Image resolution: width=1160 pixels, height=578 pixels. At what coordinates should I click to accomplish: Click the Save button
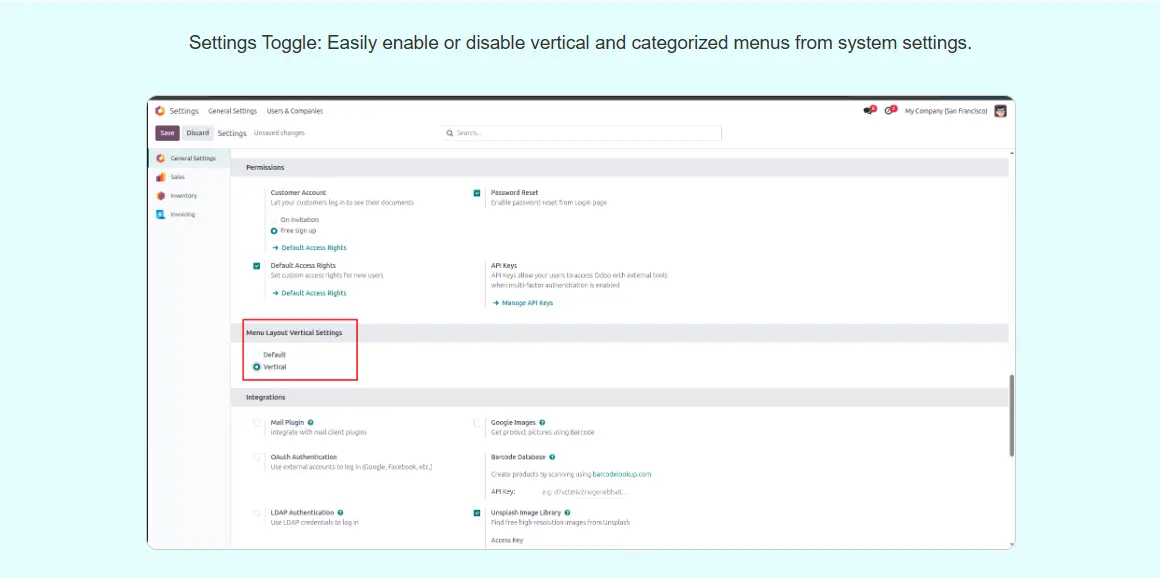tap(167, 133)
